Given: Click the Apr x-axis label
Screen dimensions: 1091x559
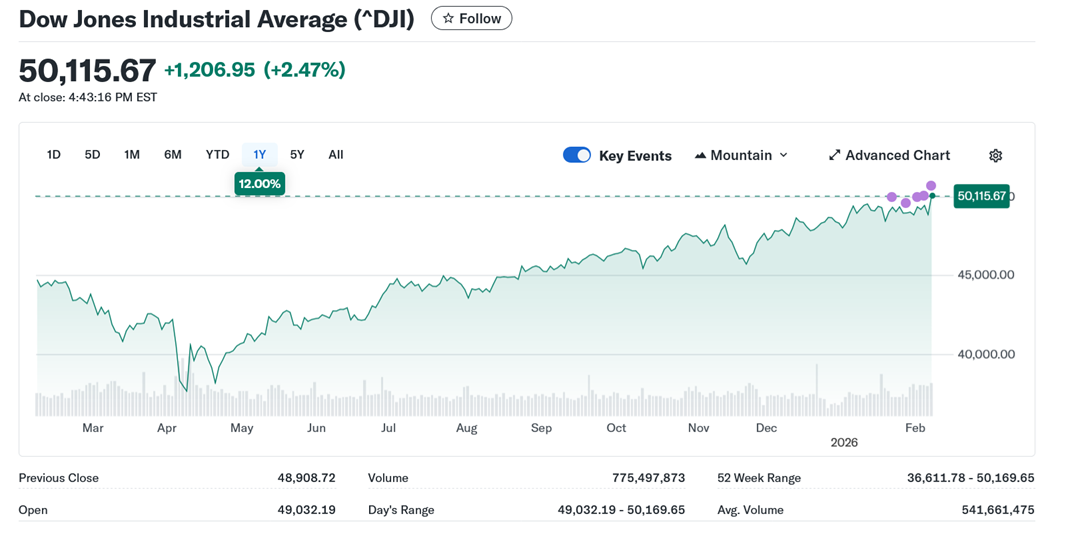Looking at the screenshot, I should tap(167, 428).
